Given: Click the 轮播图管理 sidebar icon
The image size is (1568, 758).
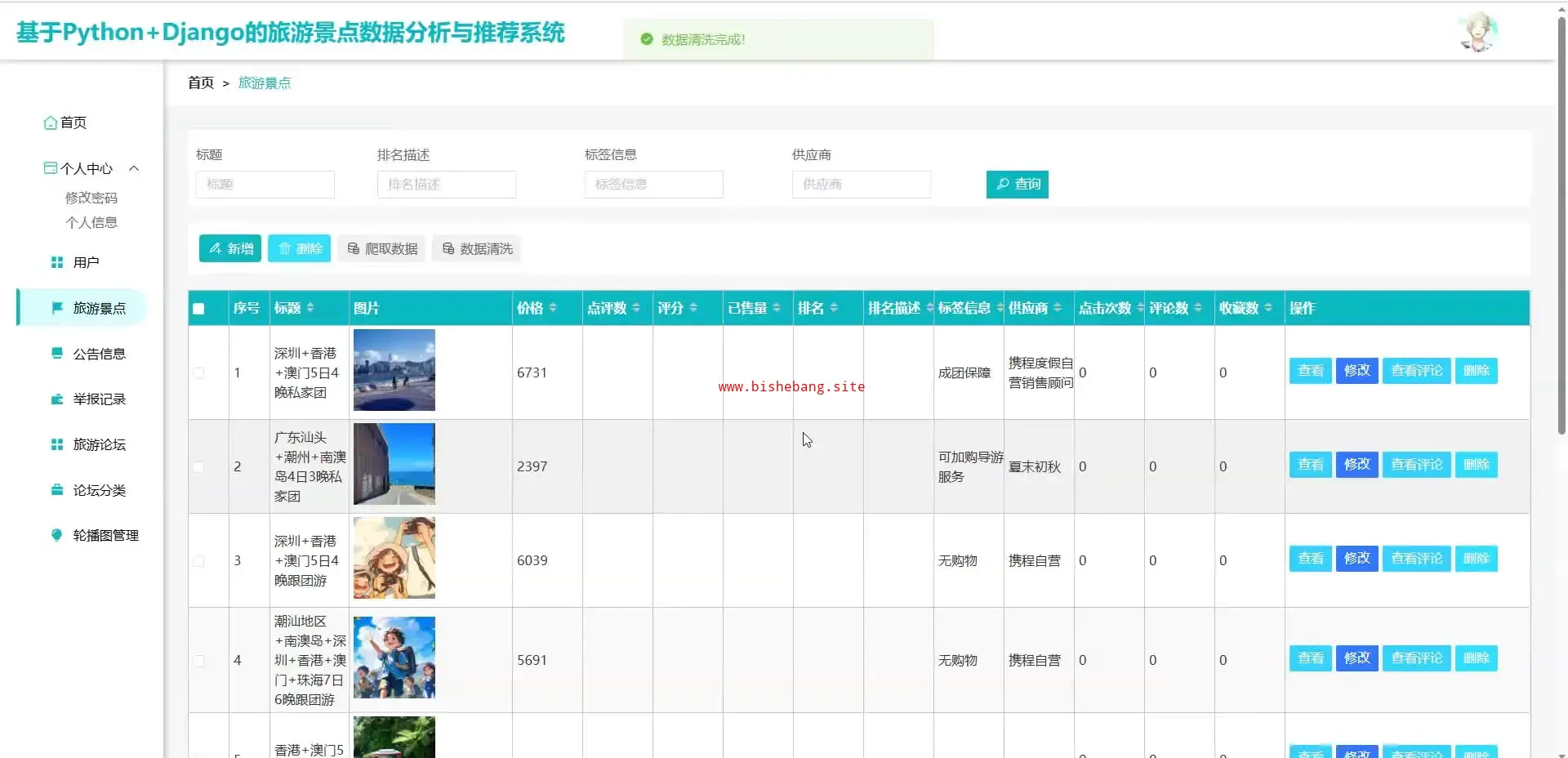Looking at the screenshot, I should point(56,535).
